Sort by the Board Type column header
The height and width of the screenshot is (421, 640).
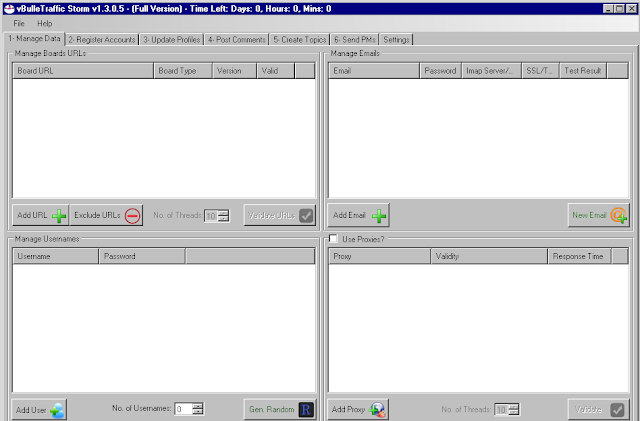pyautogui.click(x=183, y=71)
